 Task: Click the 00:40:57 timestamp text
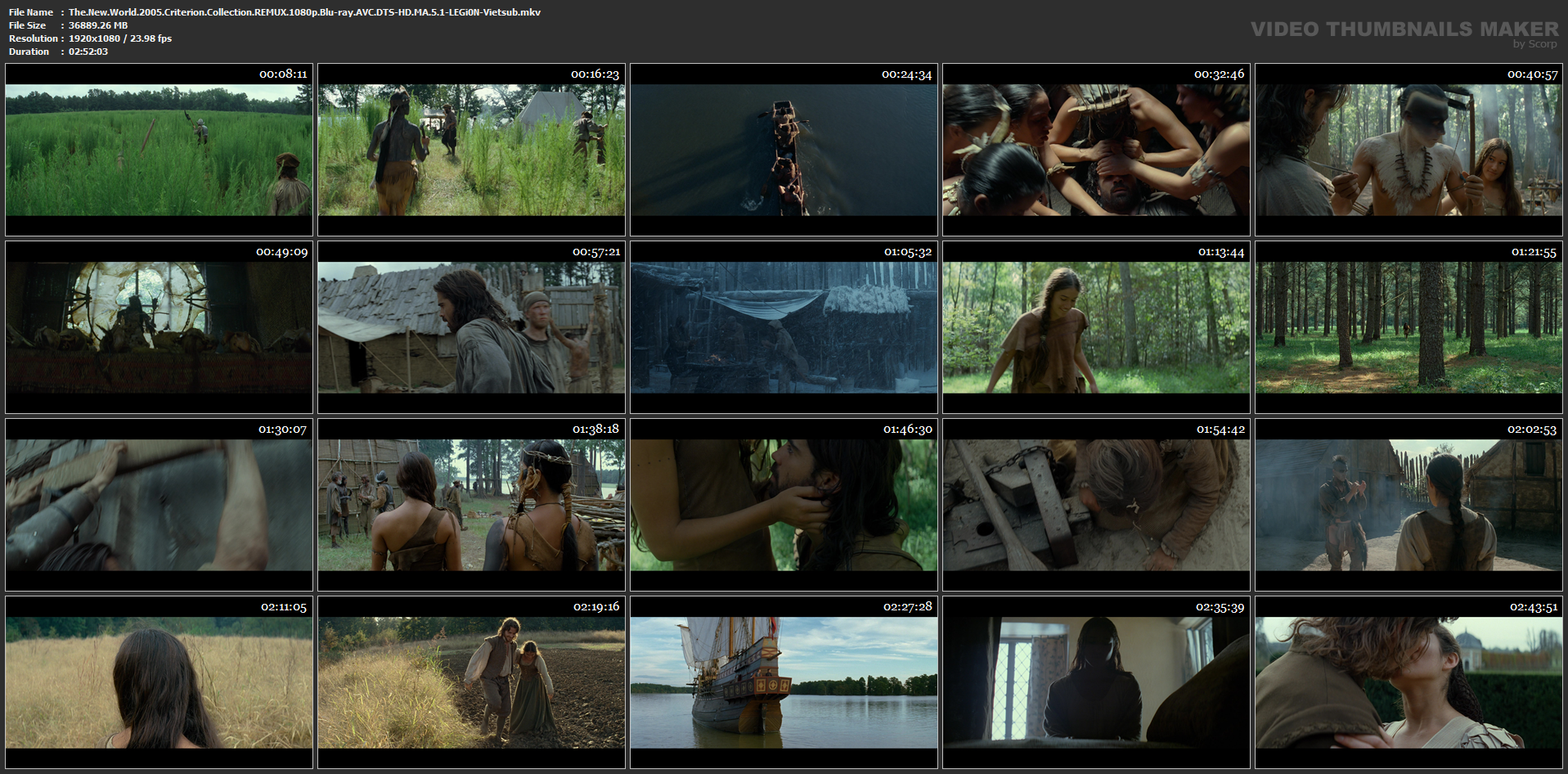1533,74
